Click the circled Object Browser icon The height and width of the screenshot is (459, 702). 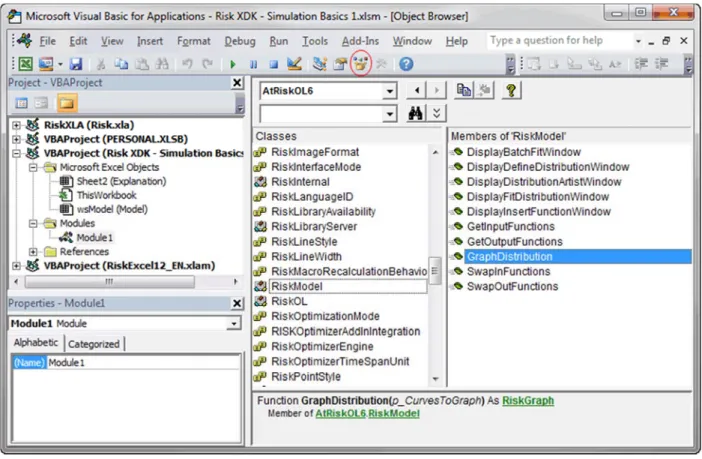361,64
